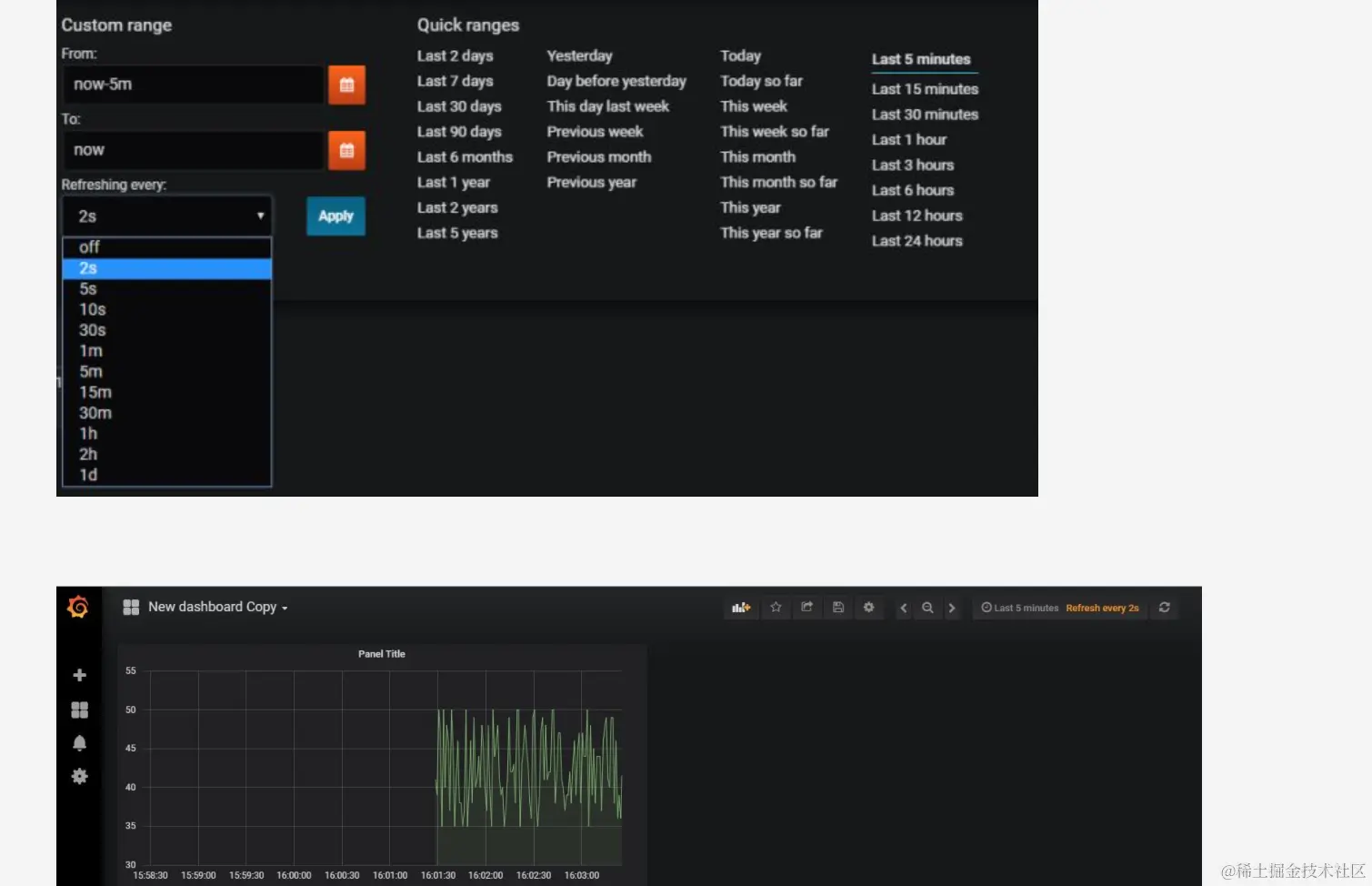
Task: Select the Last 15 minutes quick range
Action: click(925, 89)
